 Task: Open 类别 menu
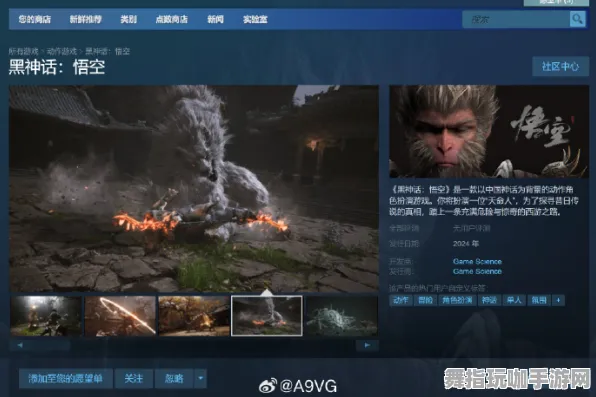pos(128,19)
